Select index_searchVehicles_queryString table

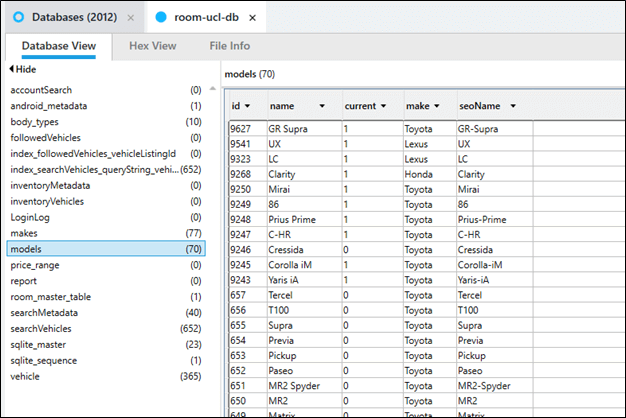click(106, 170)
